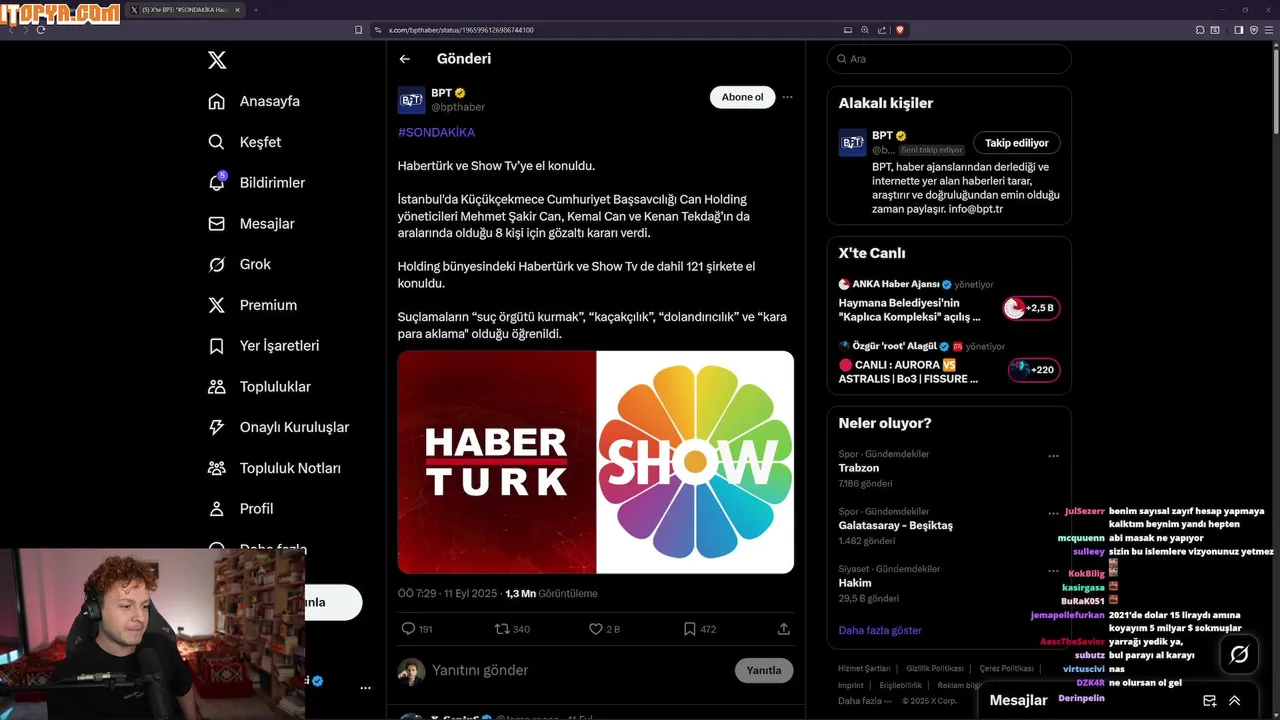This screenshot has width=1280, height=720.
Task: Click the browser reload button
Action: point(41,30)
